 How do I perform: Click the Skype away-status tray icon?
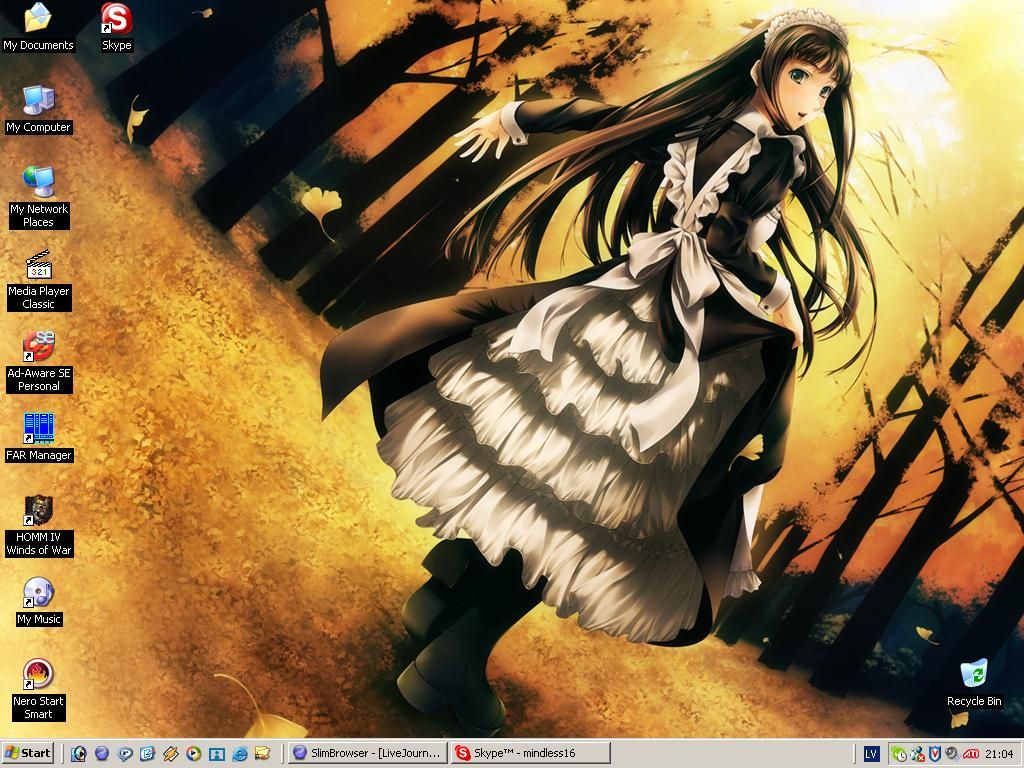click(899, 754)
